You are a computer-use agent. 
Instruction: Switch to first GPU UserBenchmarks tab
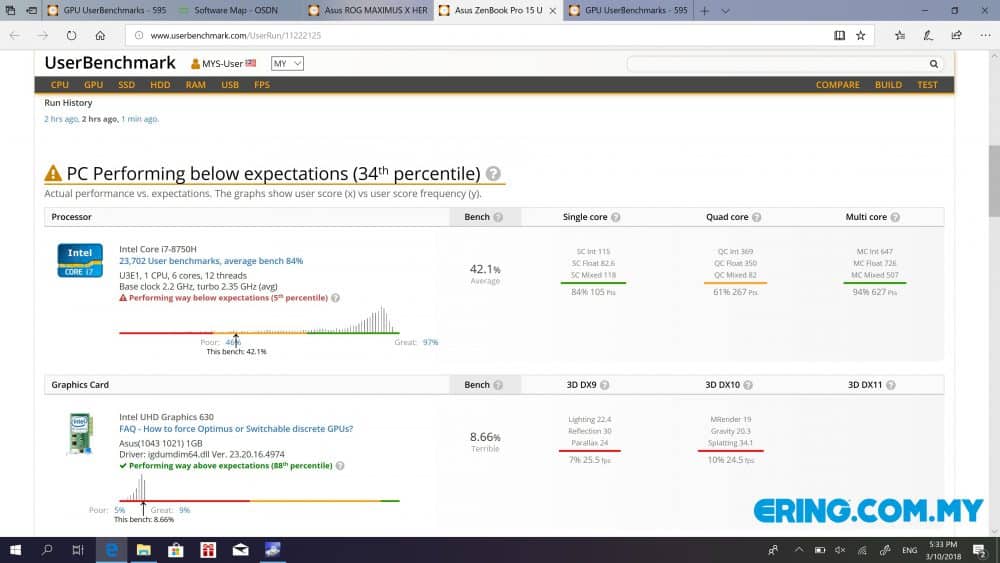(107, 10)
